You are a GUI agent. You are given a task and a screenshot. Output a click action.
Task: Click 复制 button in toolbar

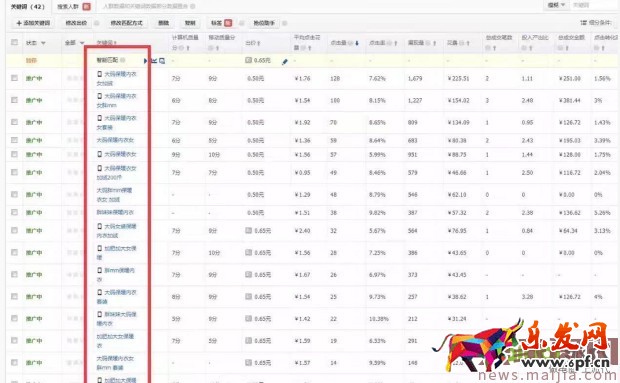pyautogui.click(x=190, y=23)
